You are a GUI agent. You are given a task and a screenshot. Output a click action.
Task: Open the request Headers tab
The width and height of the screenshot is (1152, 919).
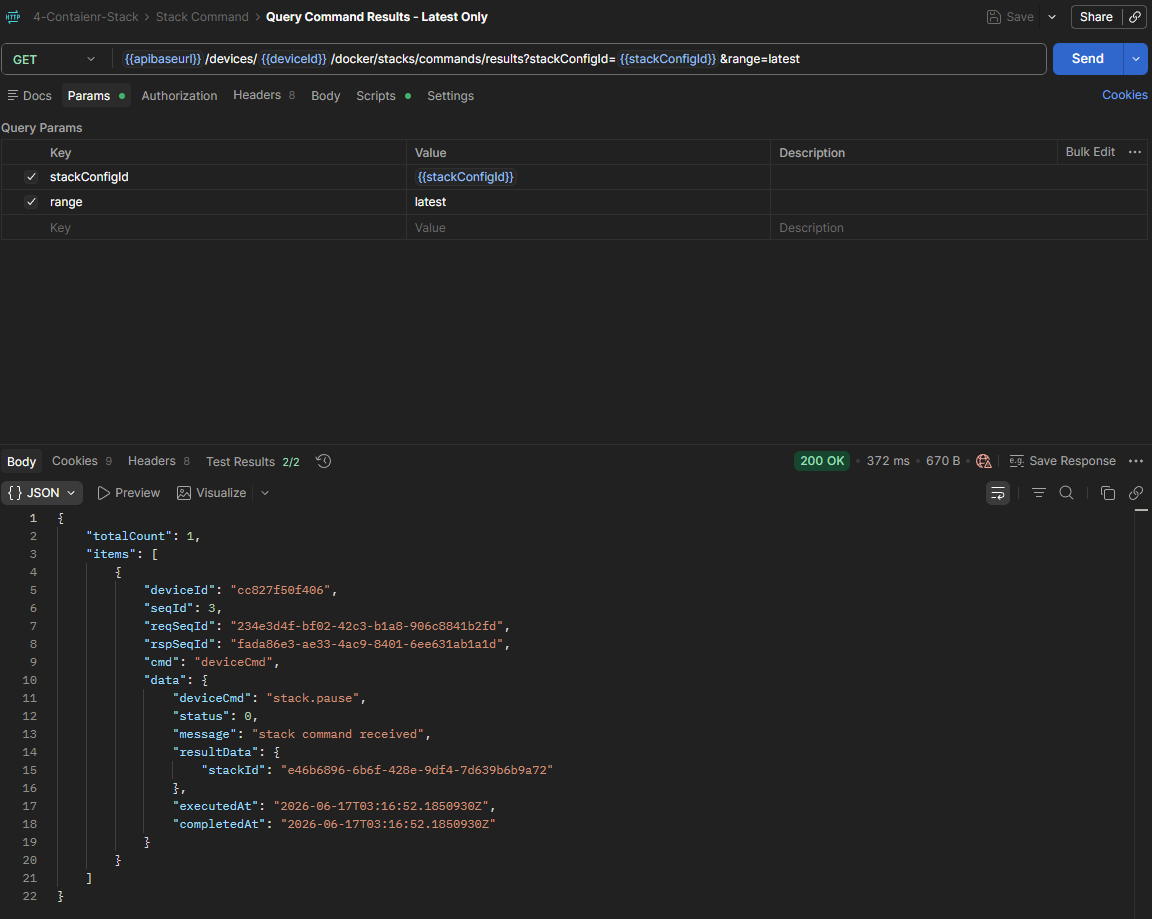[x=264, y=95]
